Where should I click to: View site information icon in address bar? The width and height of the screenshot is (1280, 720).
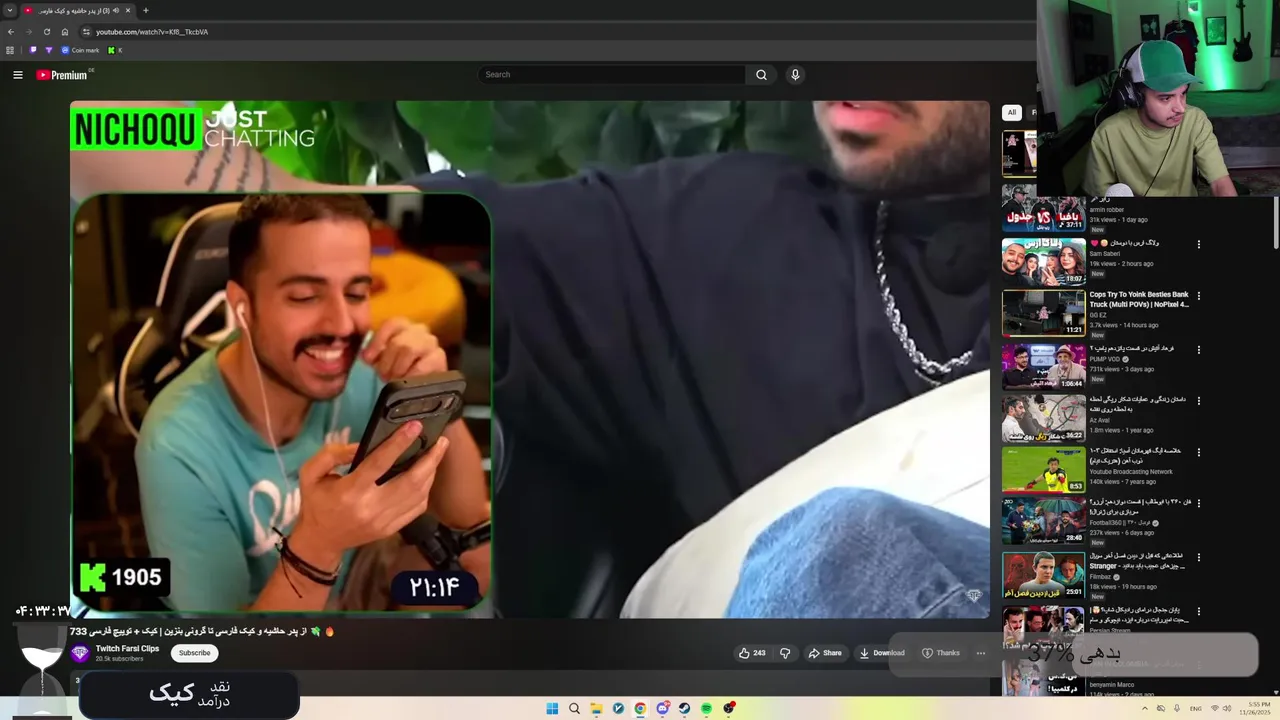(x=86, y=32)
